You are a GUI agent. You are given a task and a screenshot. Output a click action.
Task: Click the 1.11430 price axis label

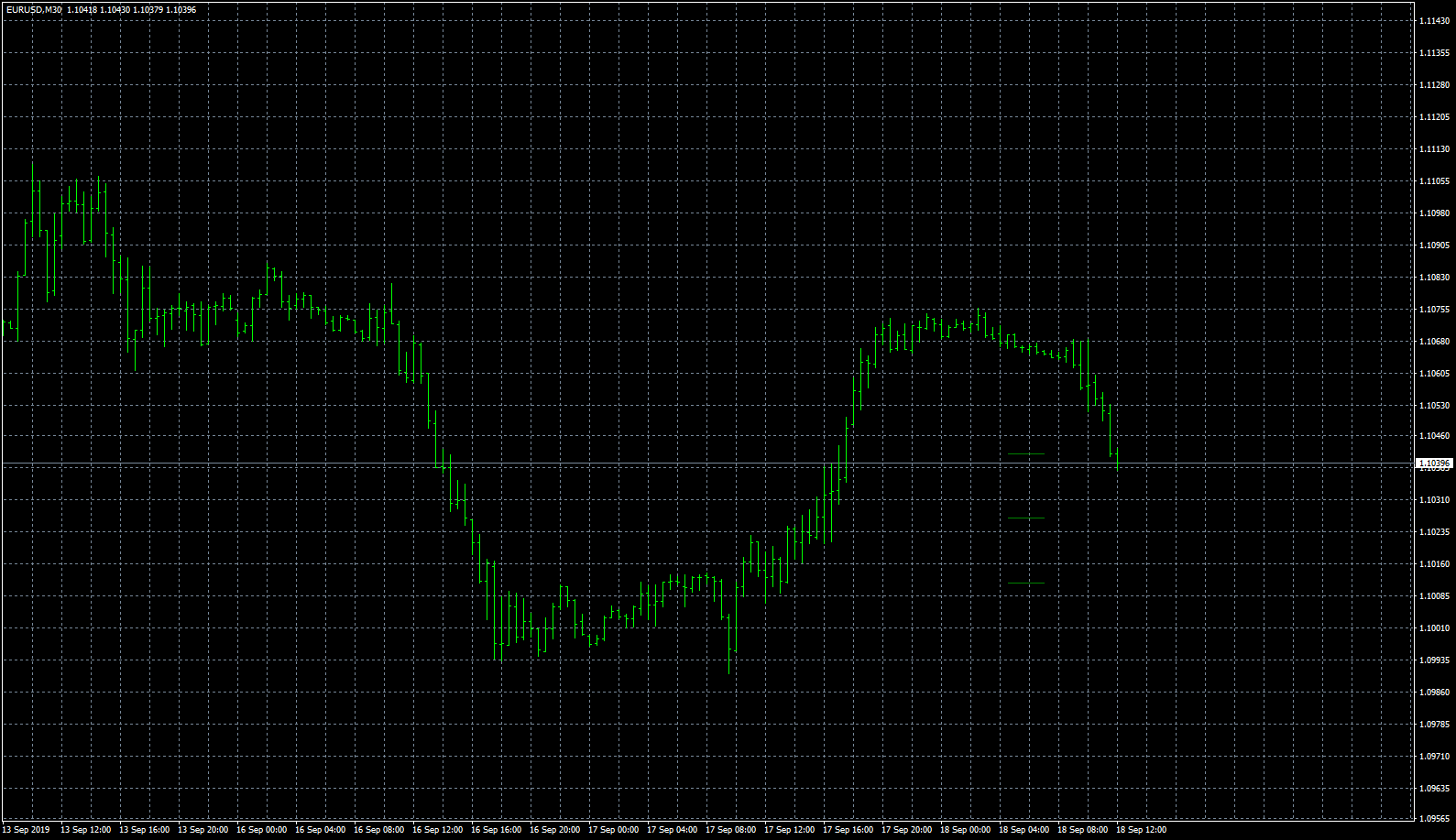point(1434,21)
